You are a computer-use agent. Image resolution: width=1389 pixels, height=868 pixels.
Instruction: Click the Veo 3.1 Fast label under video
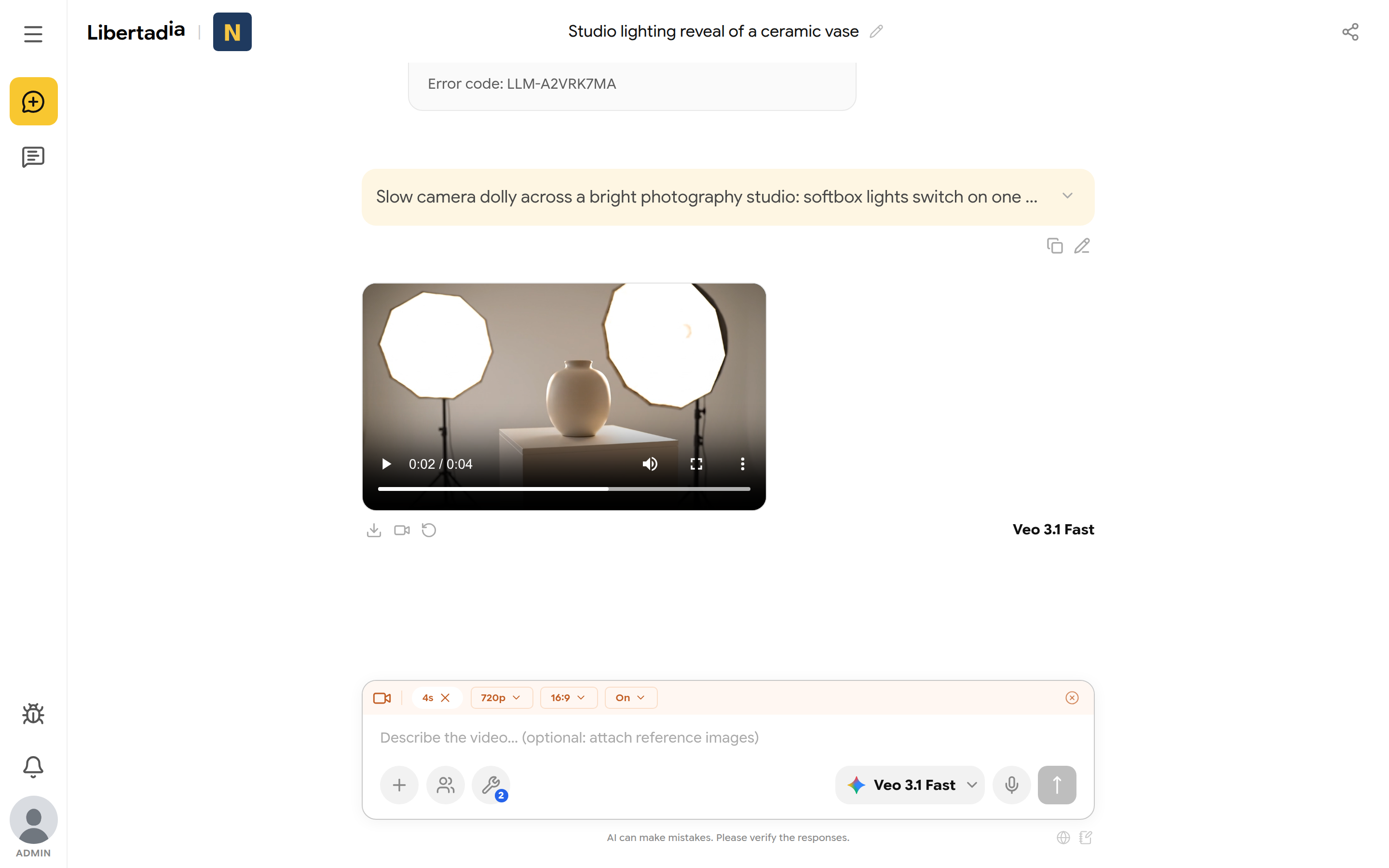(1053, 529)
